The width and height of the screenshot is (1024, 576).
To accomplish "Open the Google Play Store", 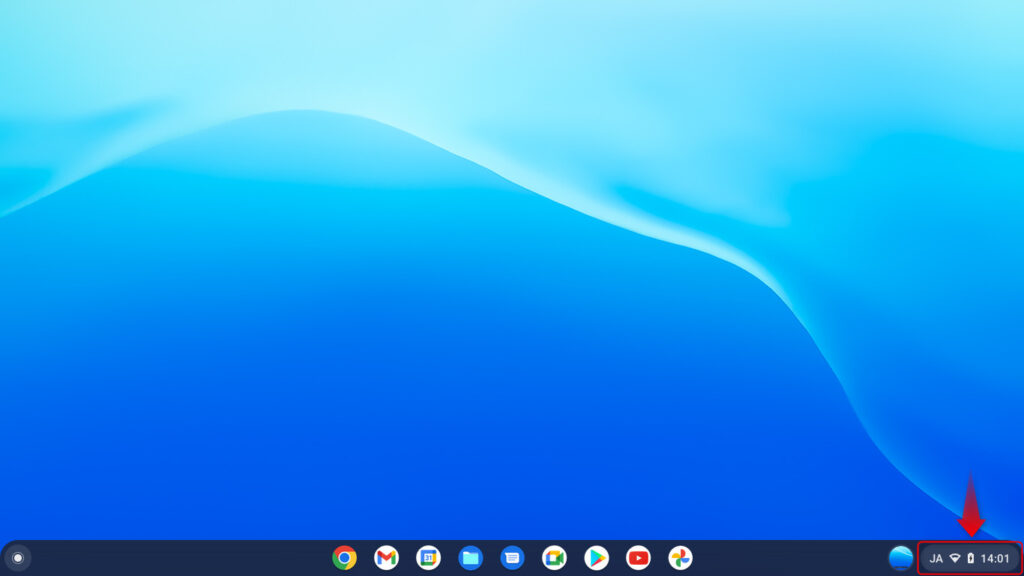I will (596, 558).
